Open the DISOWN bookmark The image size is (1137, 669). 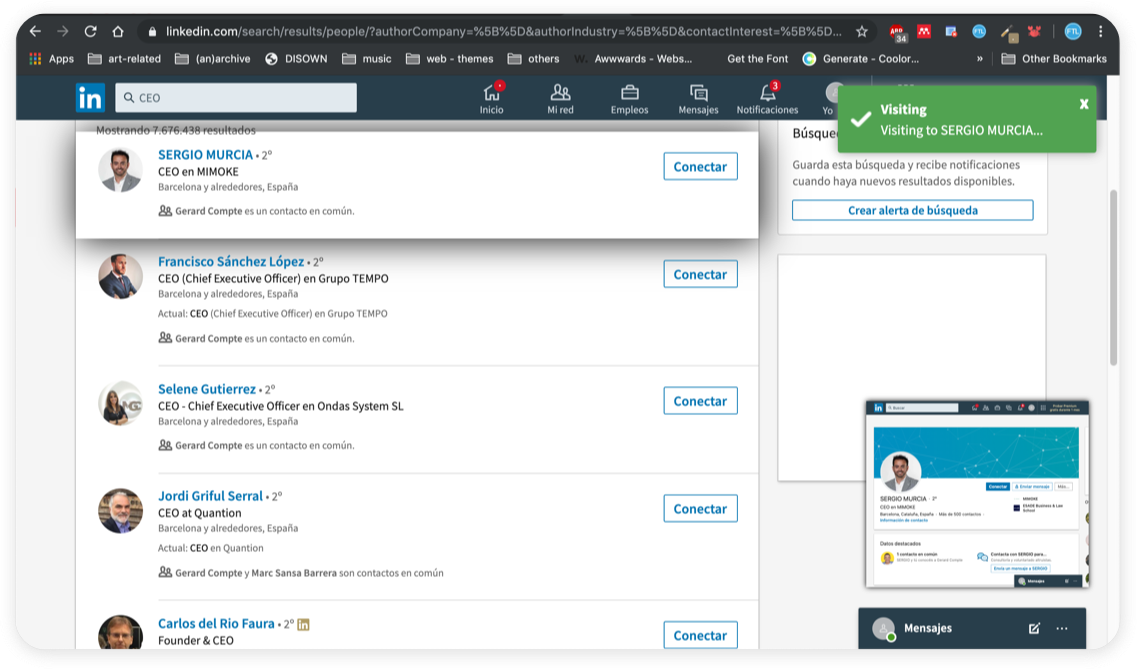pos(296,59)
